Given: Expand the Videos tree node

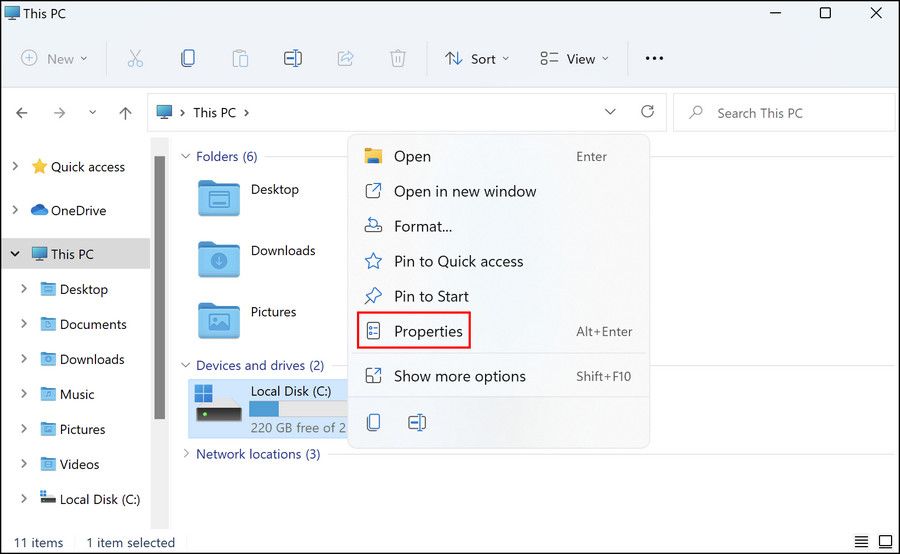Looking at the screenshot, I should [24, 464].
